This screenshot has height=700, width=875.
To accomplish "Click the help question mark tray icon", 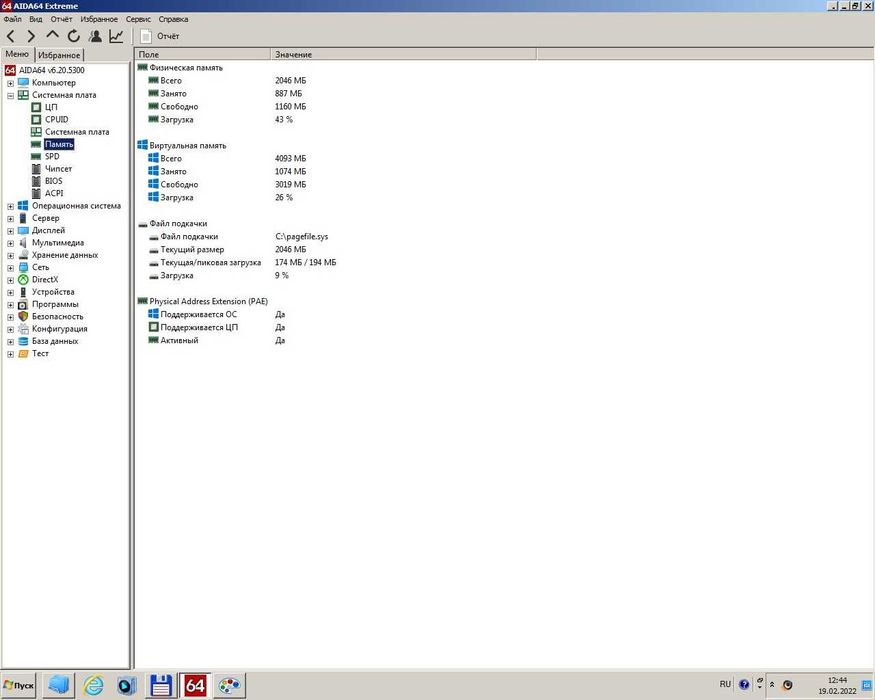I will pyautogui.click(x=744, y=684).
